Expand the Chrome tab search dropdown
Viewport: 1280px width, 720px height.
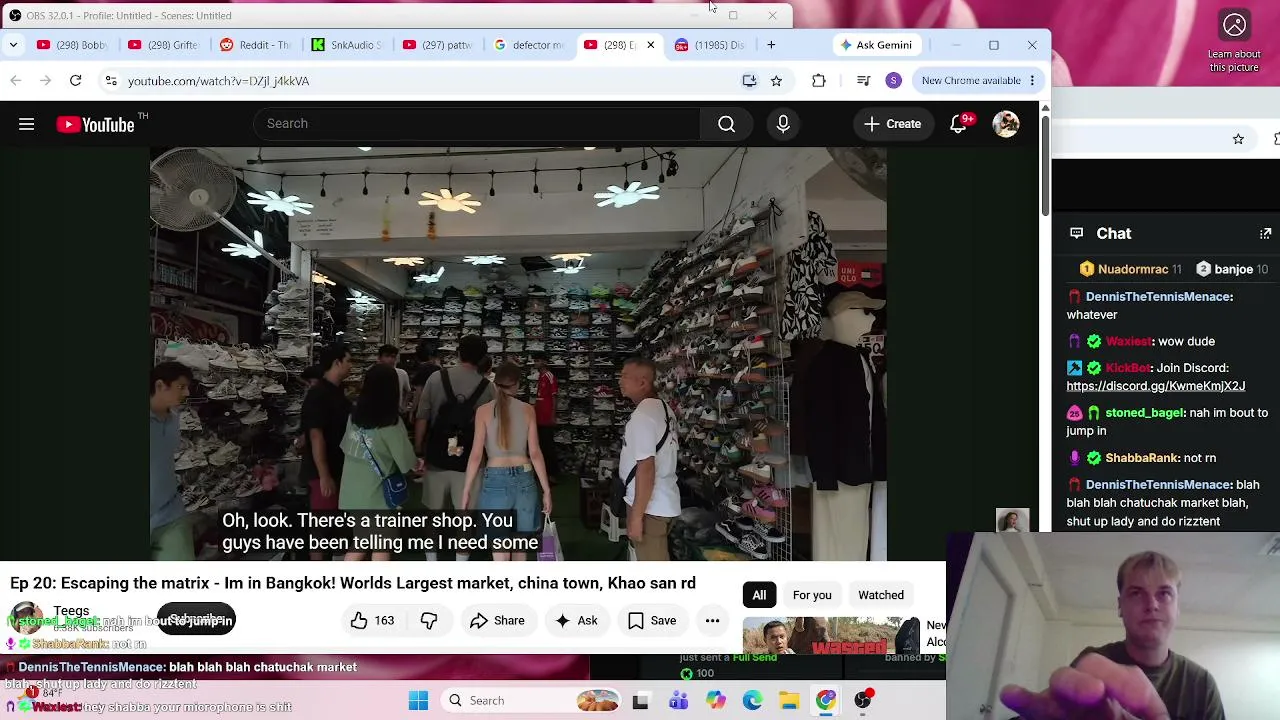pyautogui.click(x=13, y=45)
